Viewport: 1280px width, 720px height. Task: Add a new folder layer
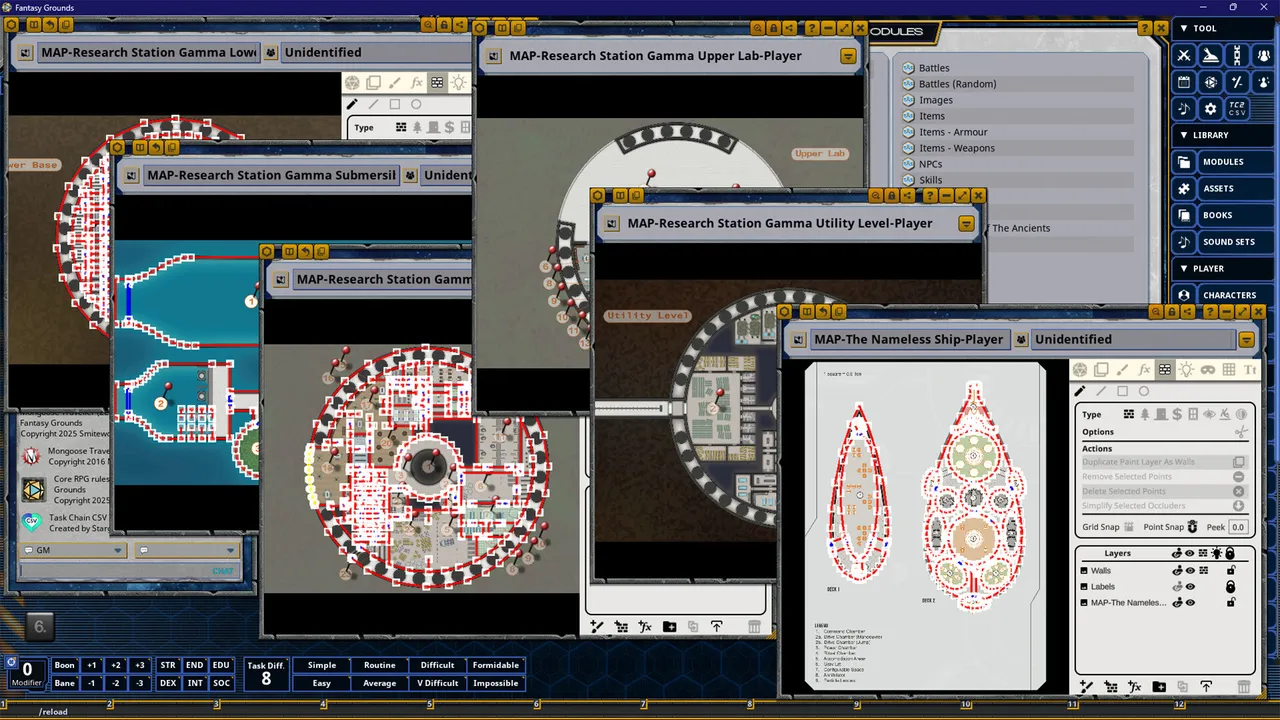coord(1159,686)
